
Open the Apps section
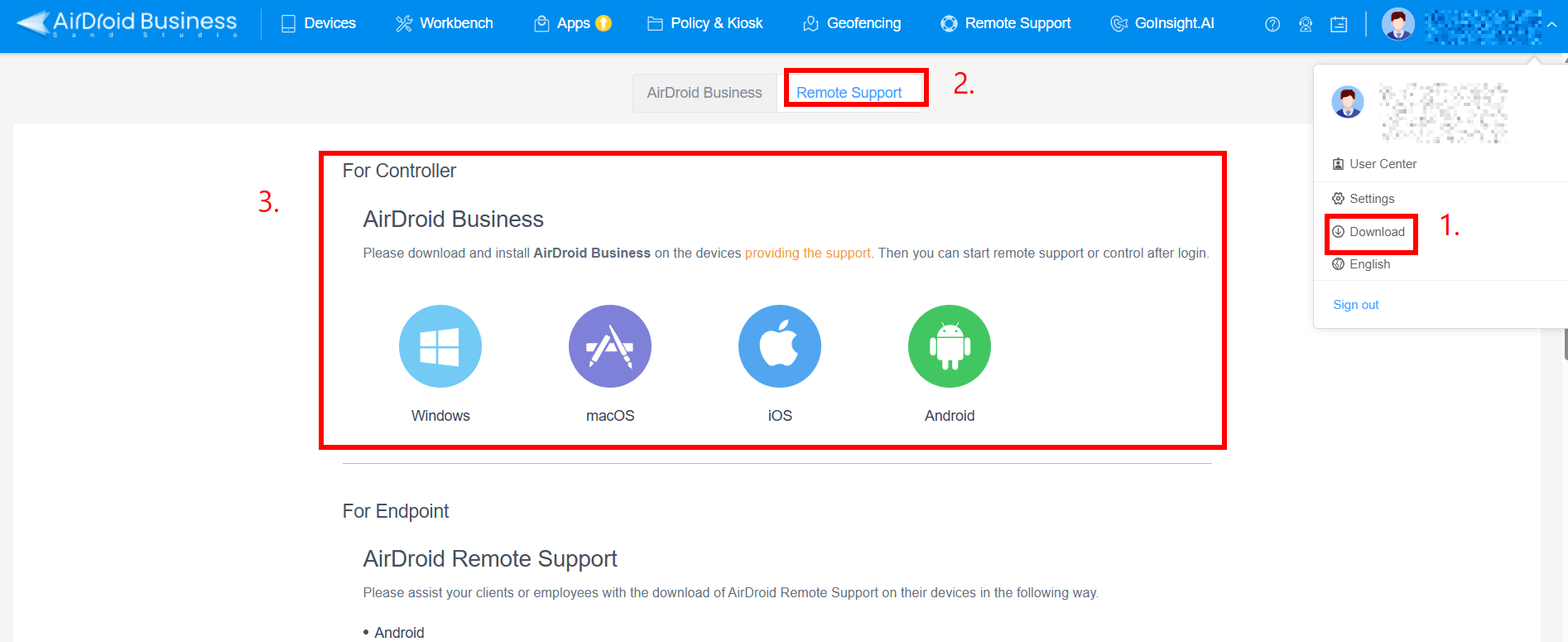pyautogui.click(x=562, y=23)
